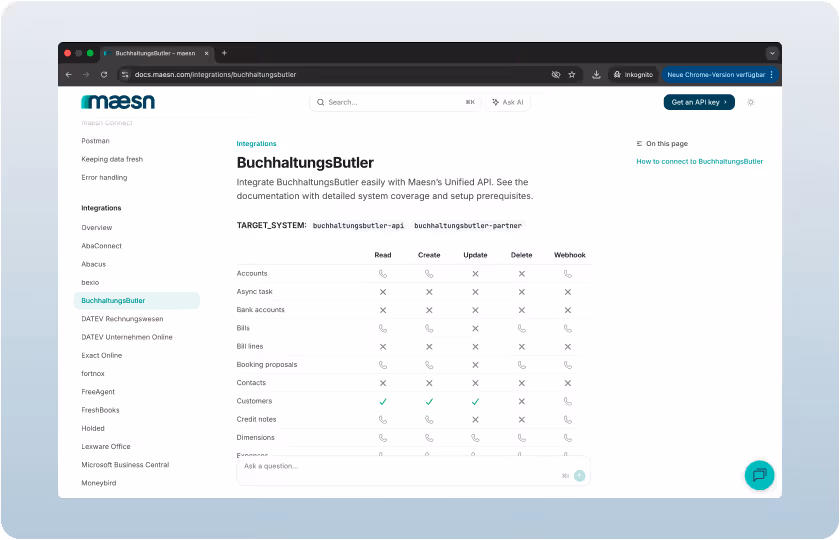Screen dimensions: 840x540
Task: Click Get an API key button
Action: pyautogui.click(x=699, y=102)
